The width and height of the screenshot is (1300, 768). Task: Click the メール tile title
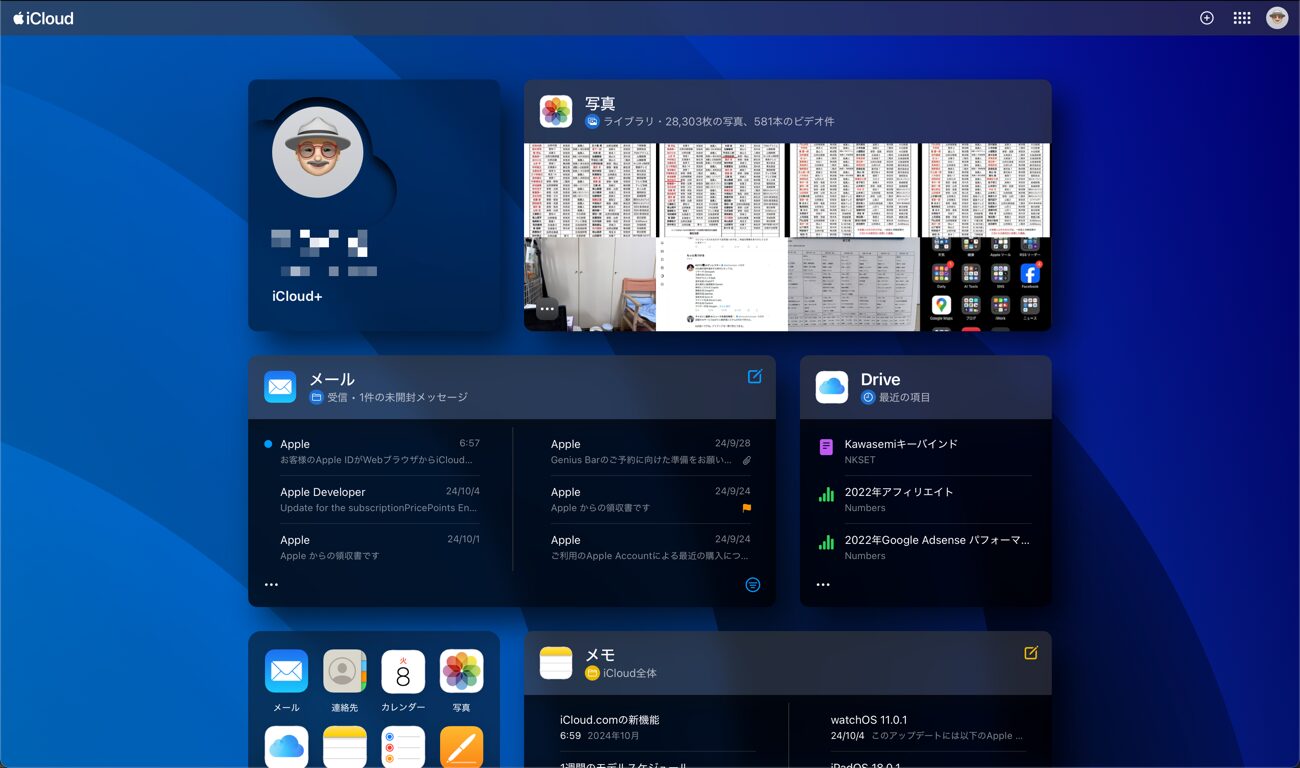[332, 379]
